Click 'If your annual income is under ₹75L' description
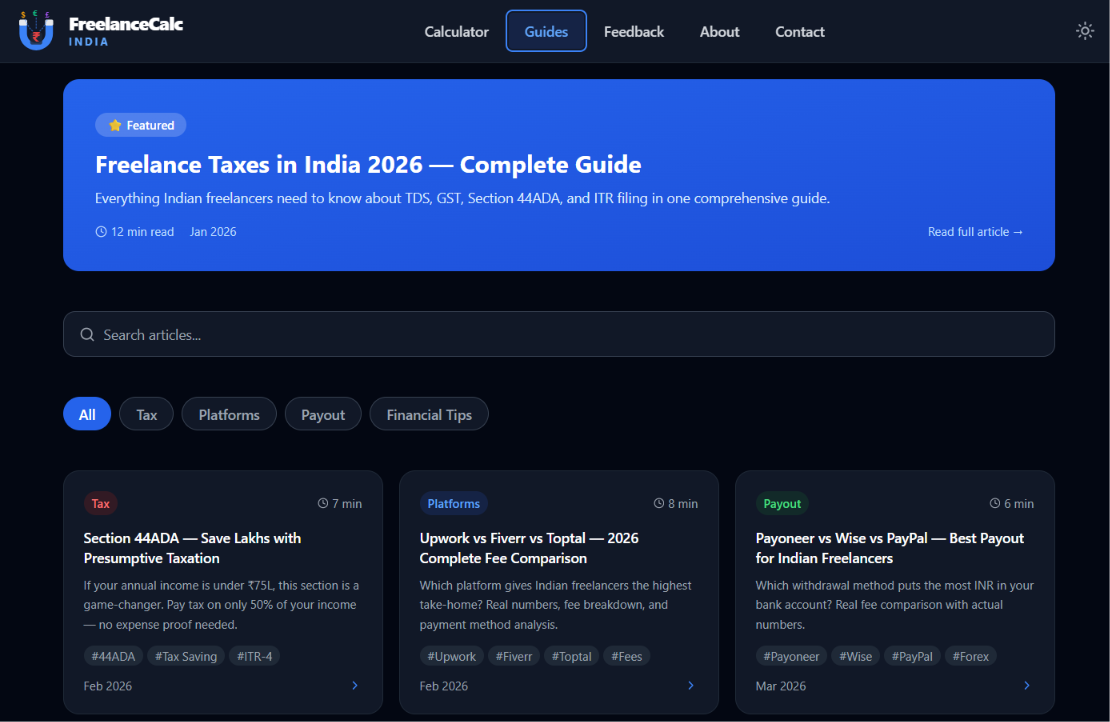 (221, 604)
